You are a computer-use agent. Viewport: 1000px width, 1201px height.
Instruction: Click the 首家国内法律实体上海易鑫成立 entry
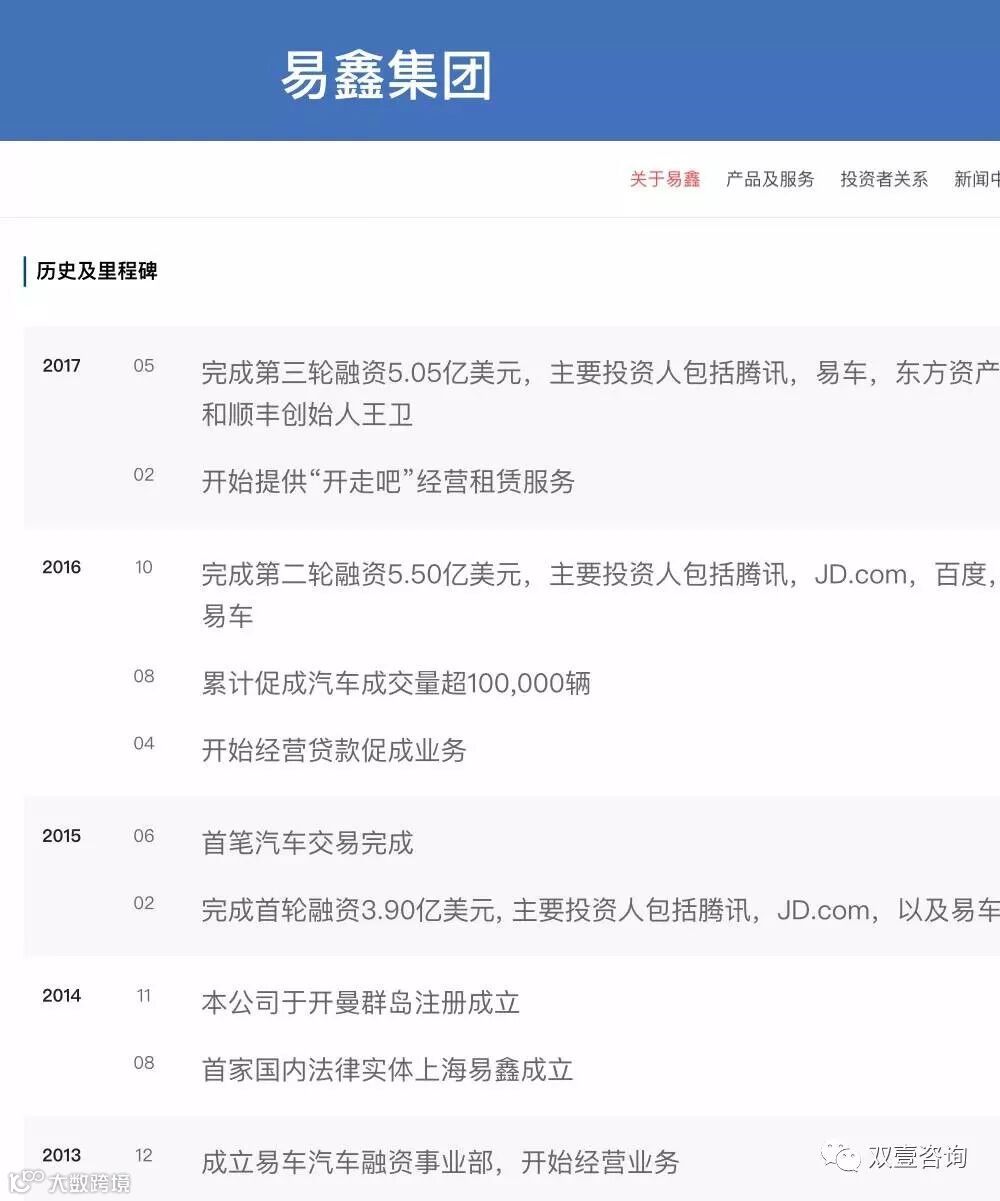tap(387, 1070)
